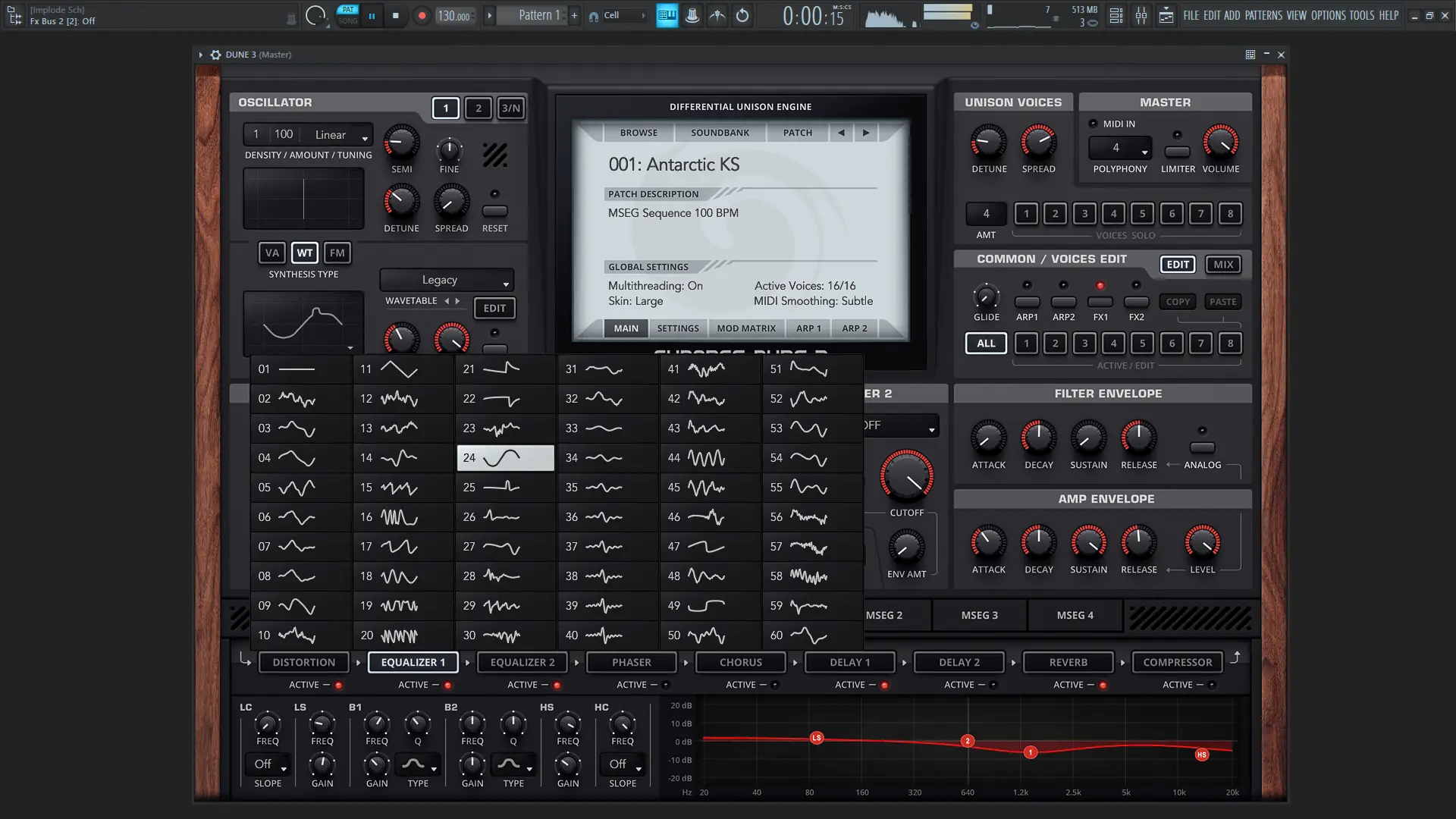Toggle the oscillator RESET switch

click(x=494, y=211)
